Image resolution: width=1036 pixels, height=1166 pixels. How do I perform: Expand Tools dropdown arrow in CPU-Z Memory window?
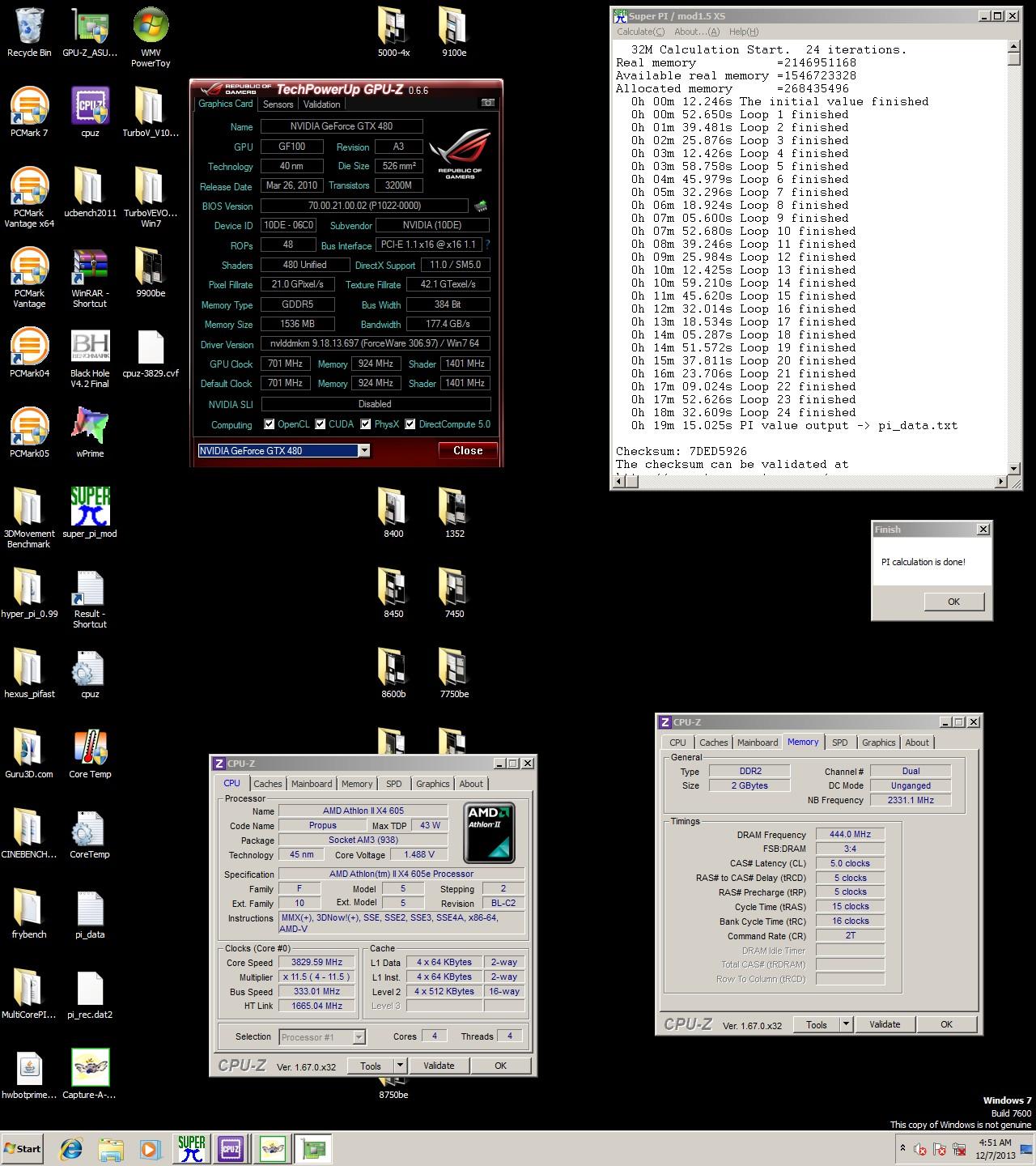[x=846, y=1024]
